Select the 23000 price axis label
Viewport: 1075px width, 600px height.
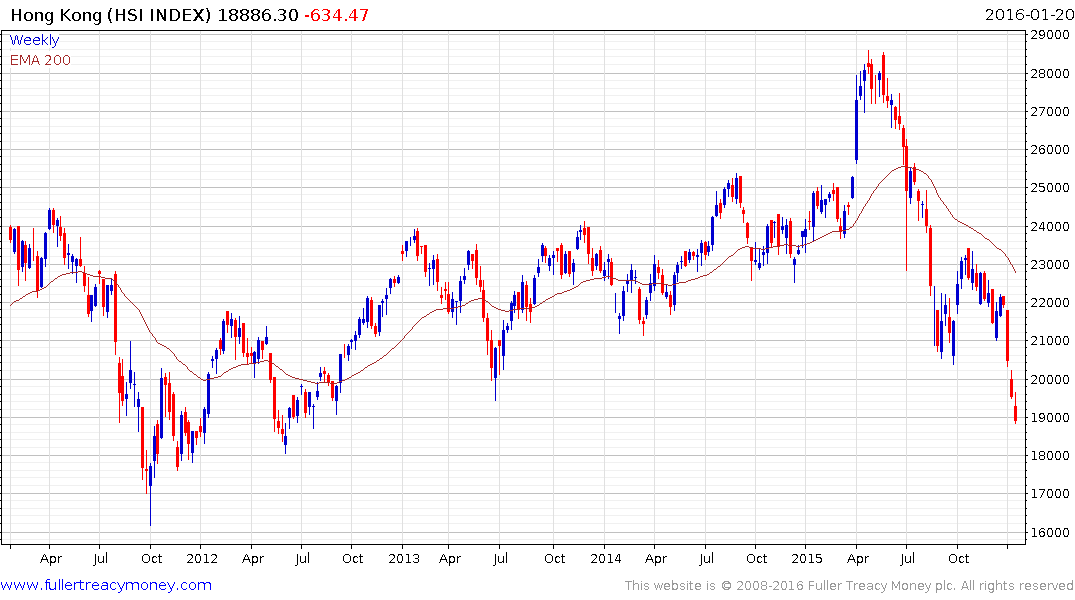coord(1050,264)
